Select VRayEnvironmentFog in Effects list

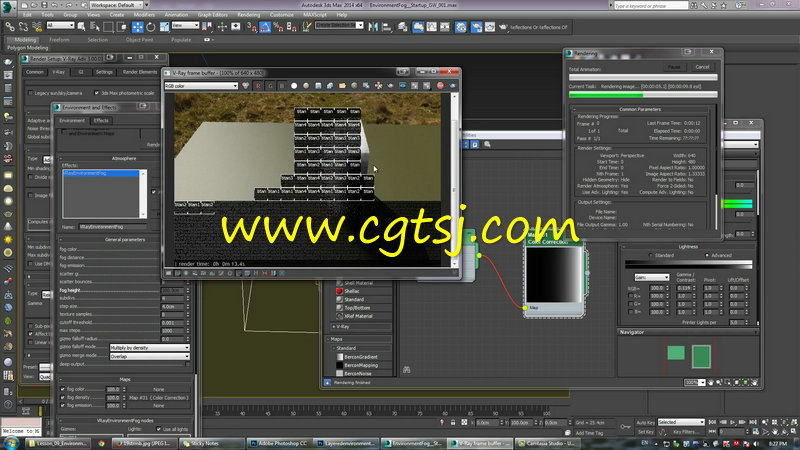101,173
